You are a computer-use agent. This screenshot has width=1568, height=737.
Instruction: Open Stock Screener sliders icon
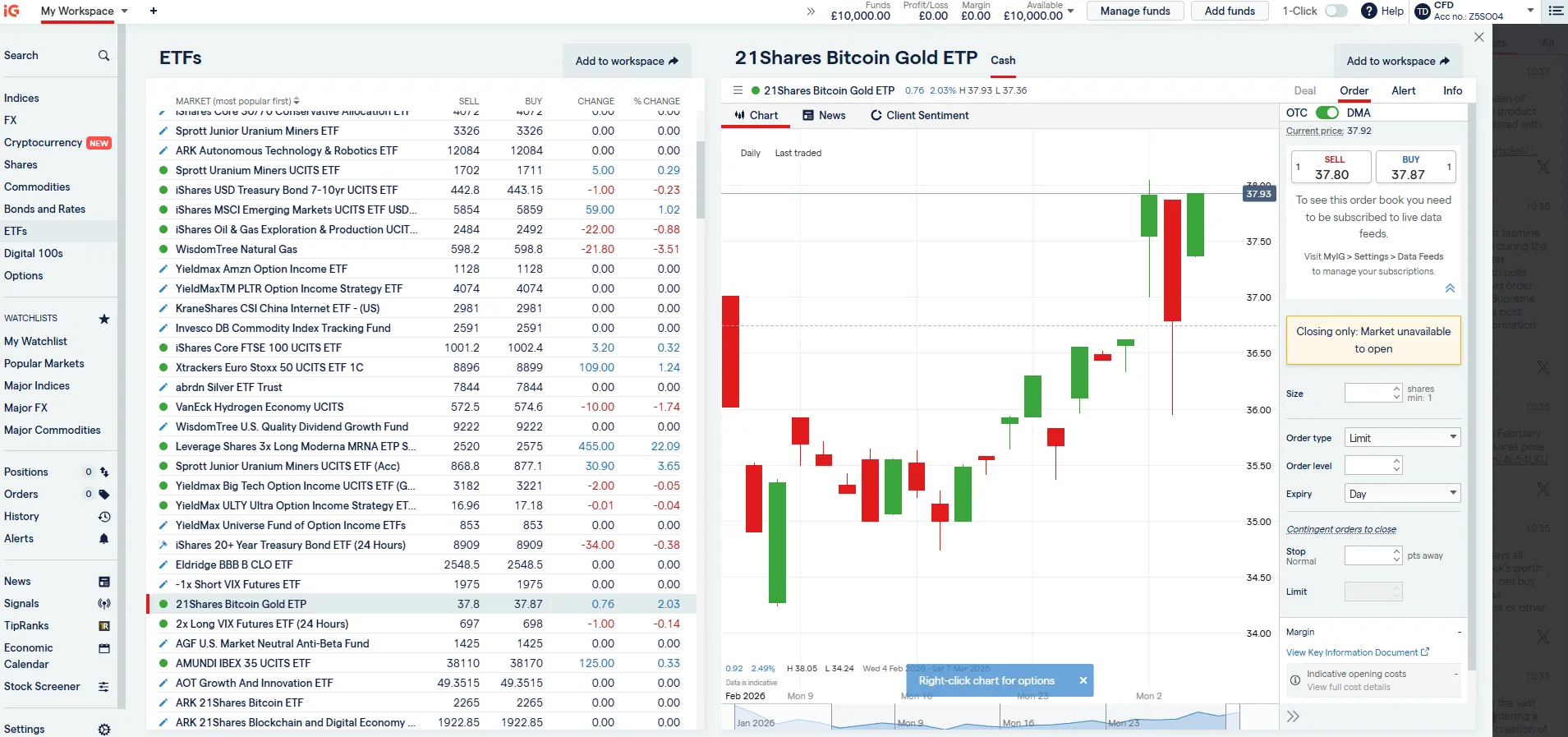pos(104,687)
